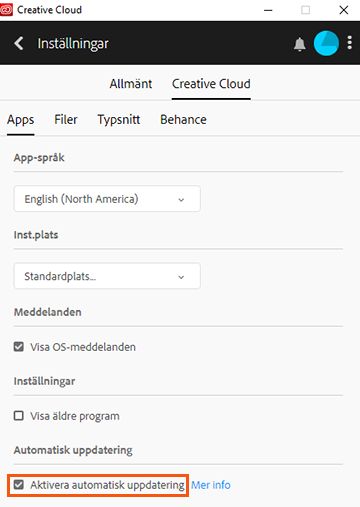Close the Creative Cloud window
The image size is (360, 507).
pos(344,10)
